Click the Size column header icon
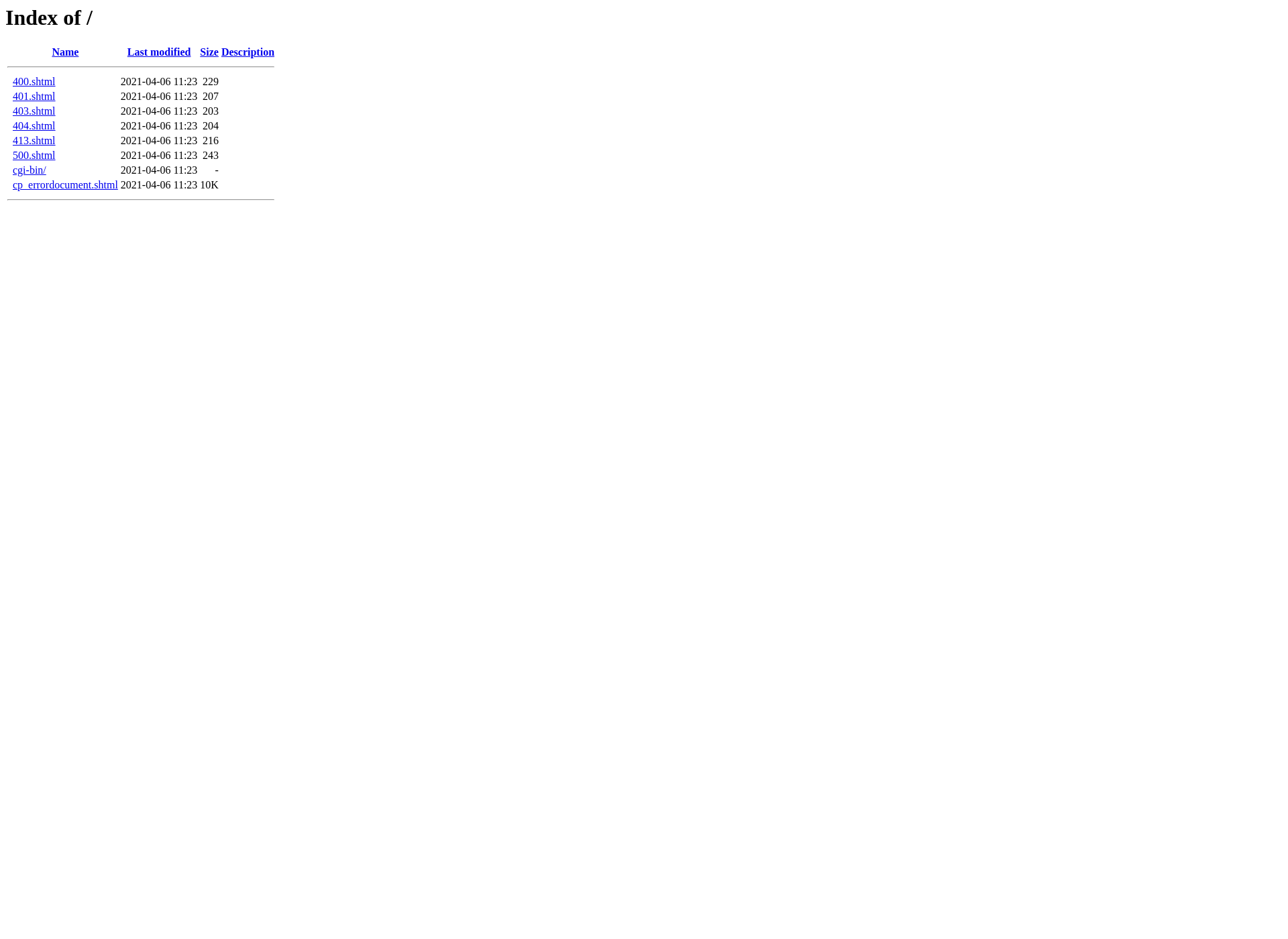 click(209, 52)
